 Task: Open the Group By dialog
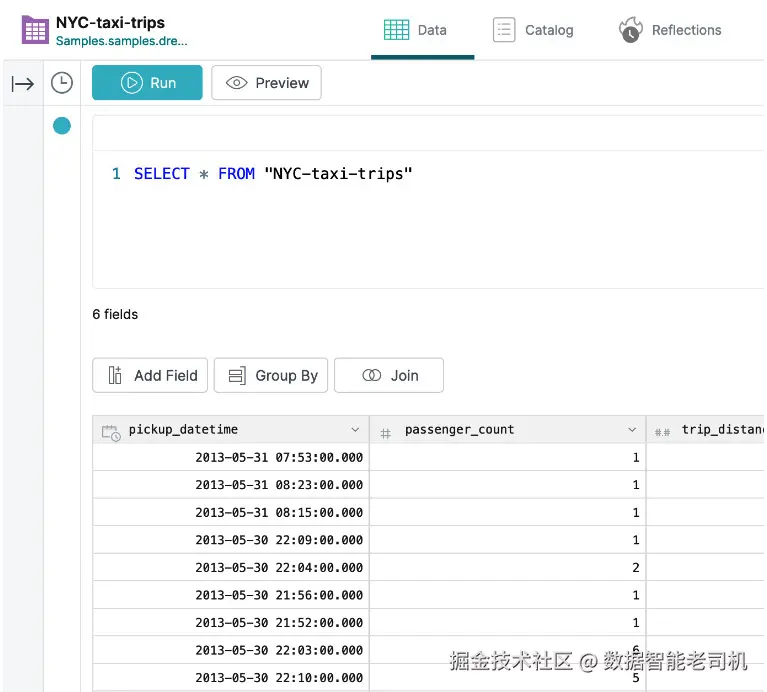point(271,375)
